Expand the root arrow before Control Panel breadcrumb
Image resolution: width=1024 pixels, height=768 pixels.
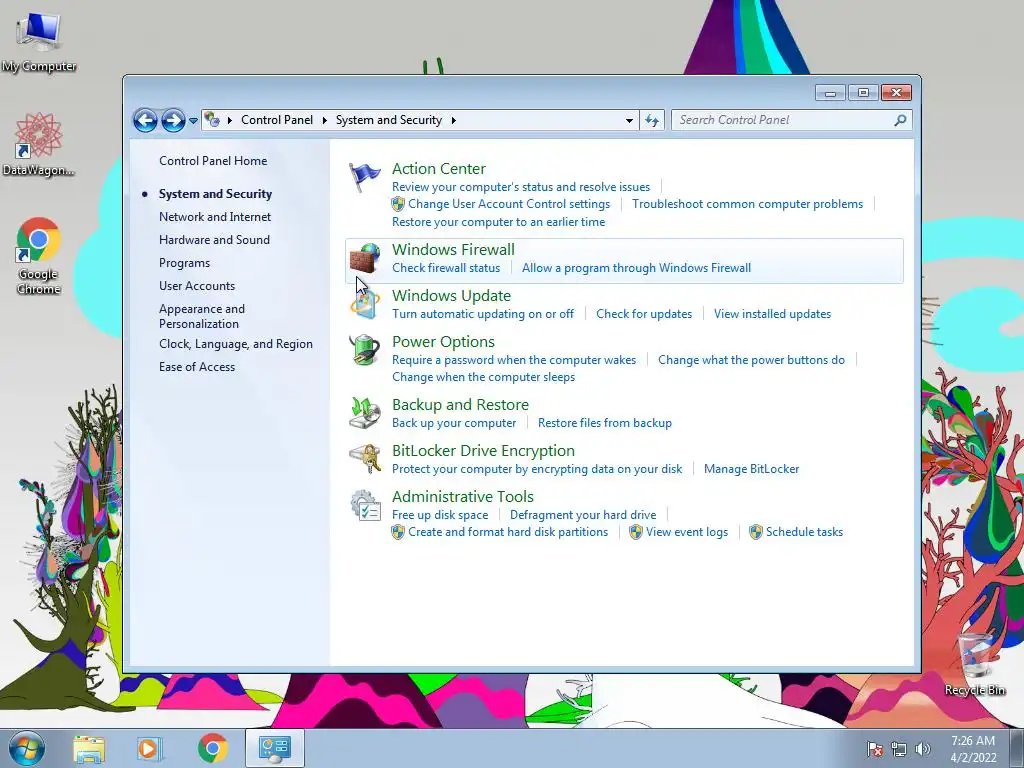(230, 120)
